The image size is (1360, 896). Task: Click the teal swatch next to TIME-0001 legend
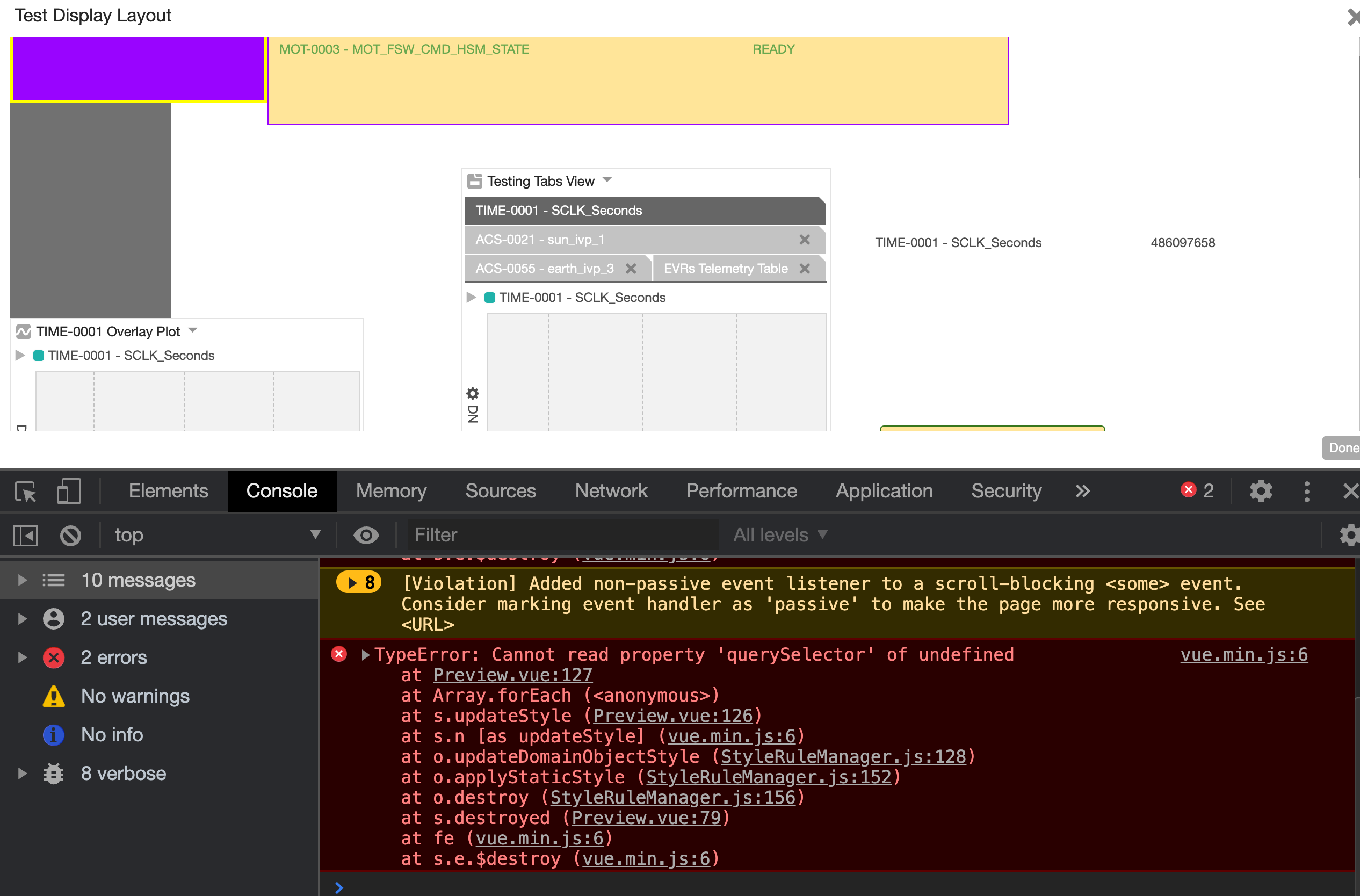click(489, 297)
